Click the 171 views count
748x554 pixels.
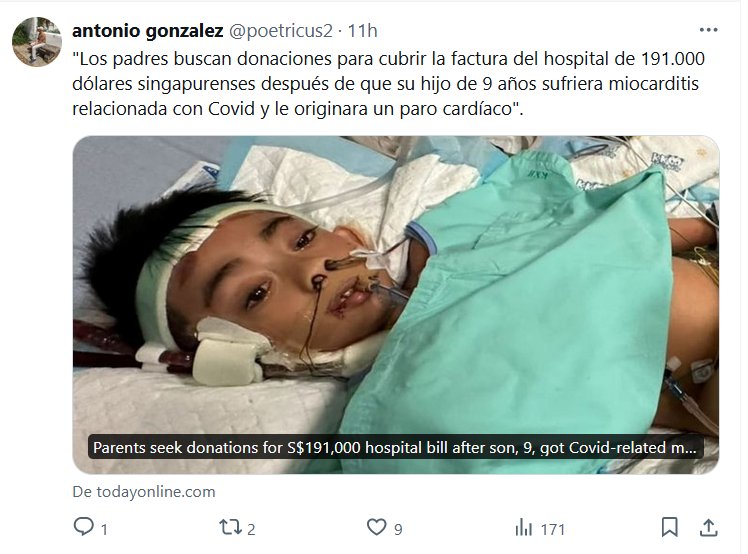(553, 530)
